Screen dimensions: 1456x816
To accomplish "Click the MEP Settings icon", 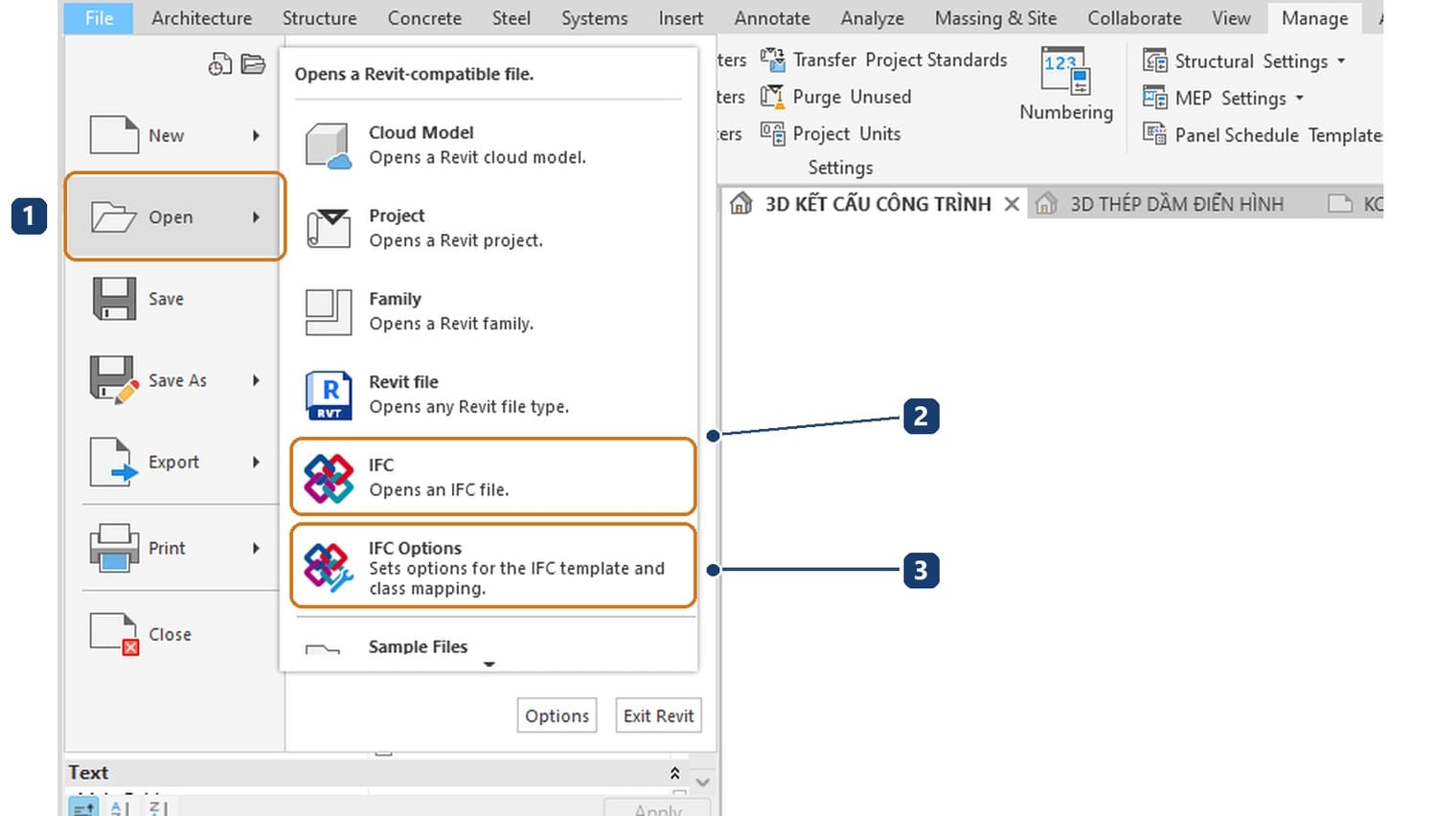I will click(1155, 98).
